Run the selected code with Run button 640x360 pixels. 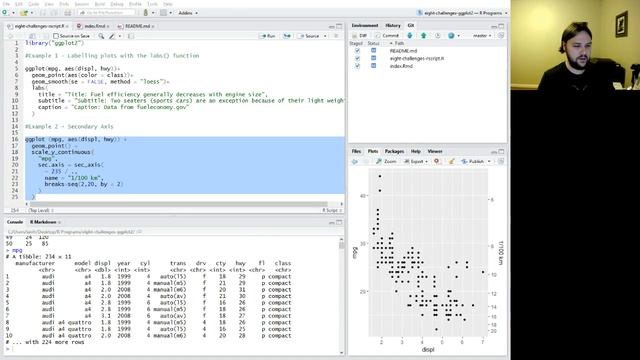(x=268, y=36)
